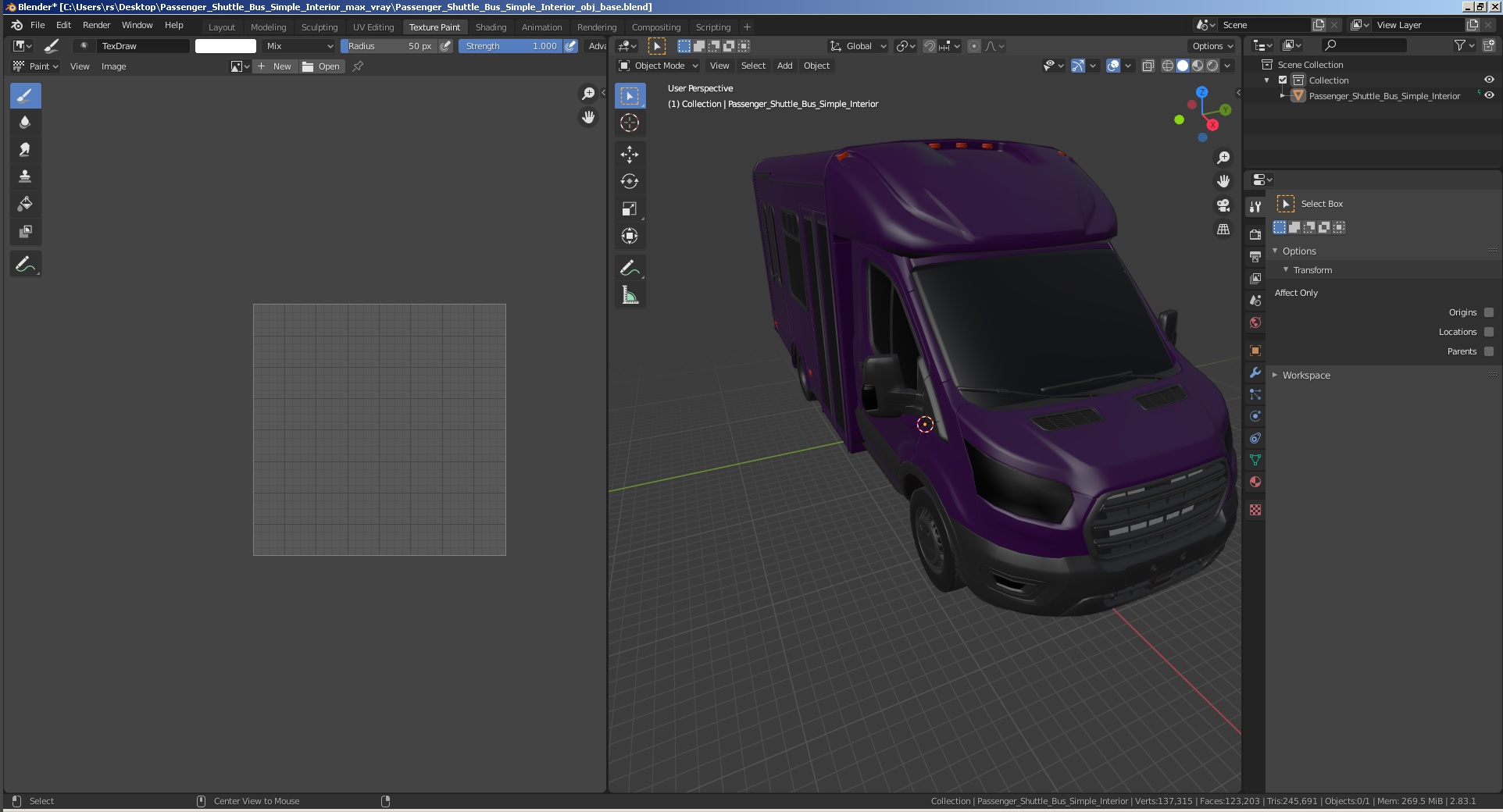Open the Render menu
This screenshot has height=812, width=1503.
(x=96, y=25)
